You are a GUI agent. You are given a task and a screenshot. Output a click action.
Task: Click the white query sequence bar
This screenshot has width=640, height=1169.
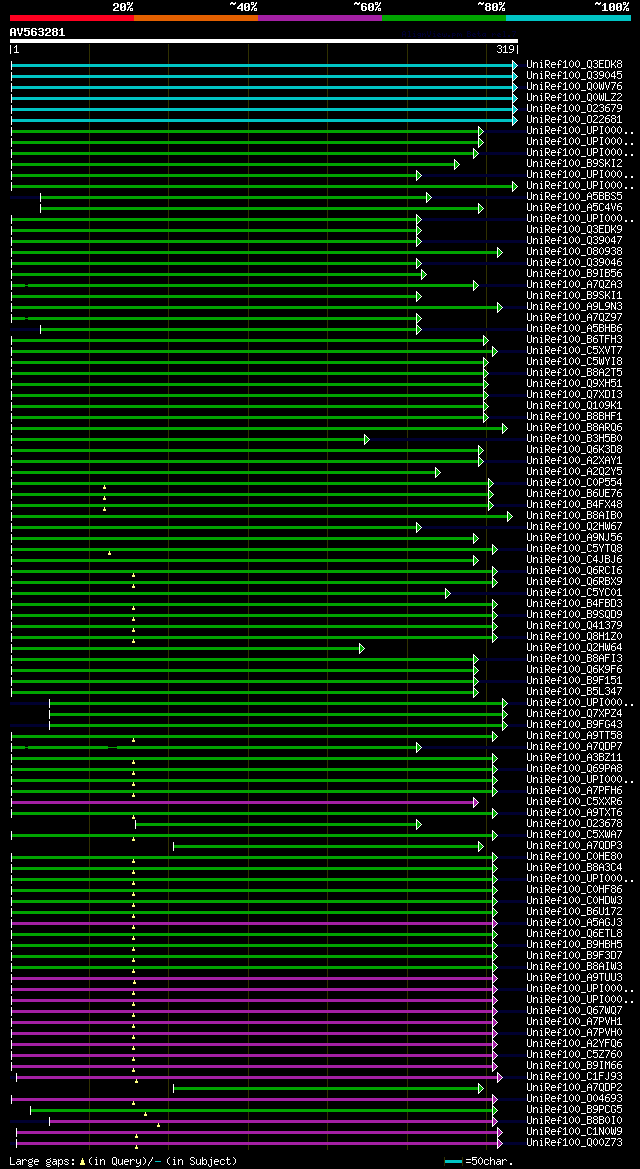(263, 41)
